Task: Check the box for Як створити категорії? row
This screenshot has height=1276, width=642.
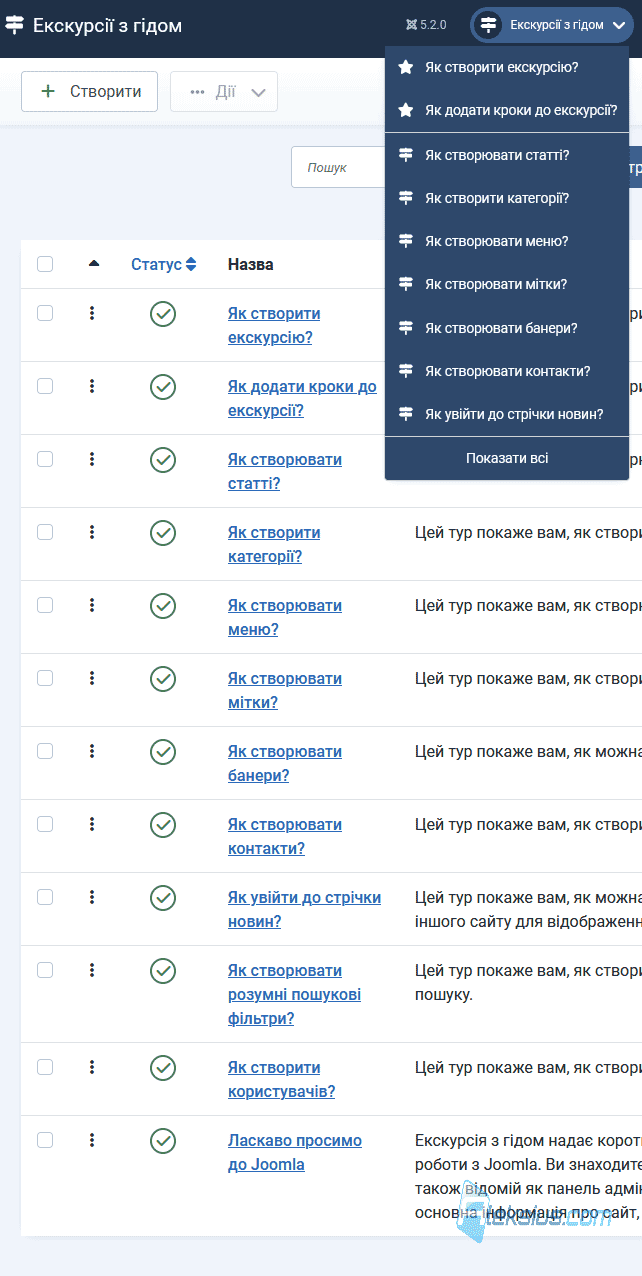Action: tap(45, 532)
